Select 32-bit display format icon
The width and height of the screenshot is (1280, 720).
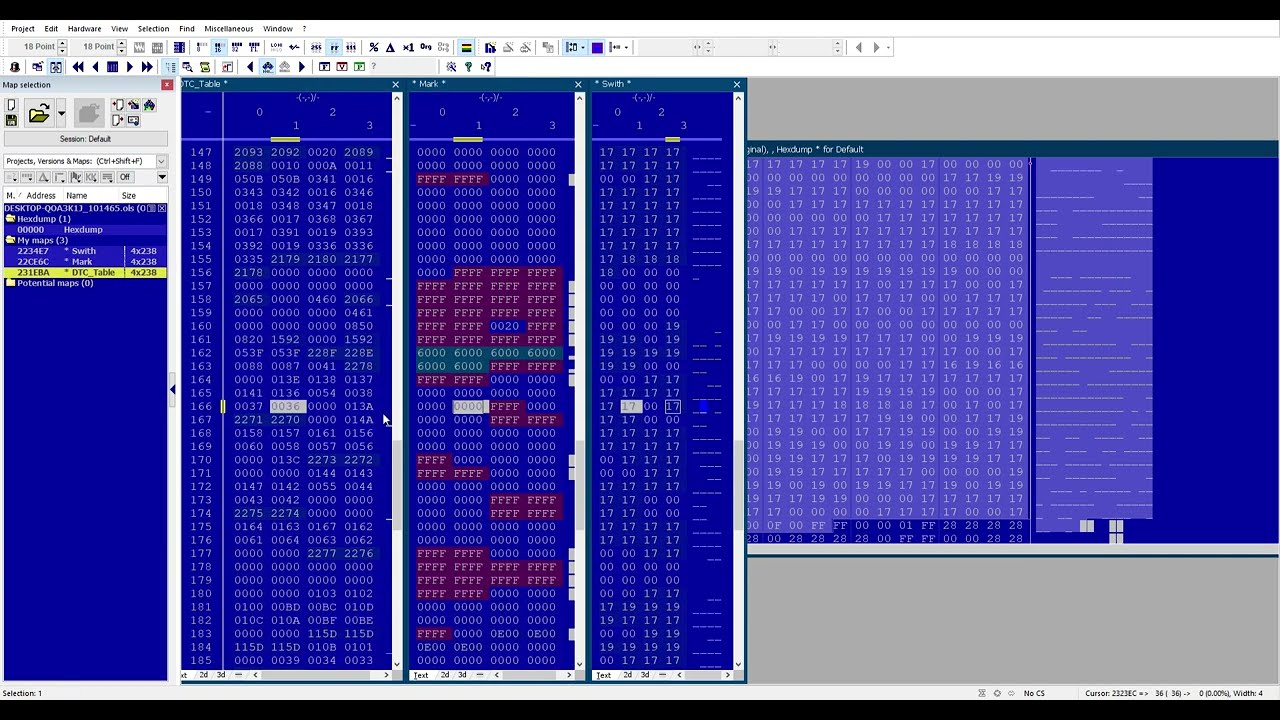(238, 47)
